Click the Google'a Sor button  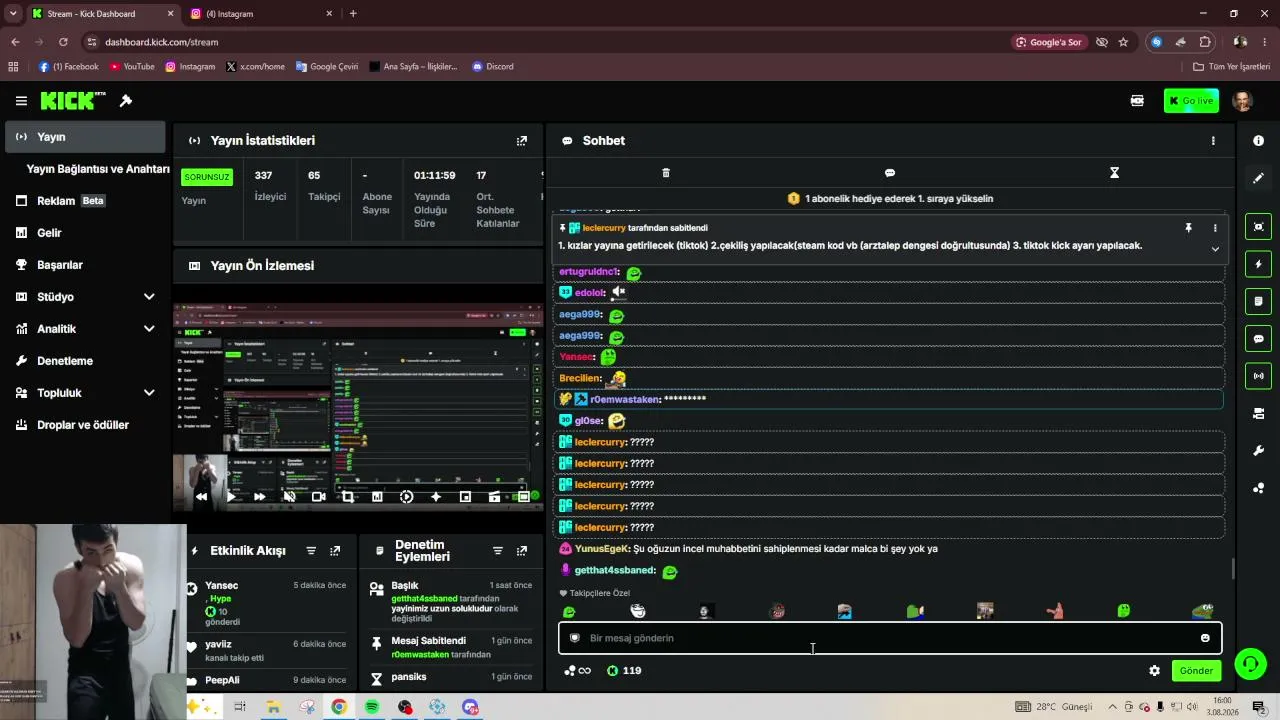coord(1049,42)
